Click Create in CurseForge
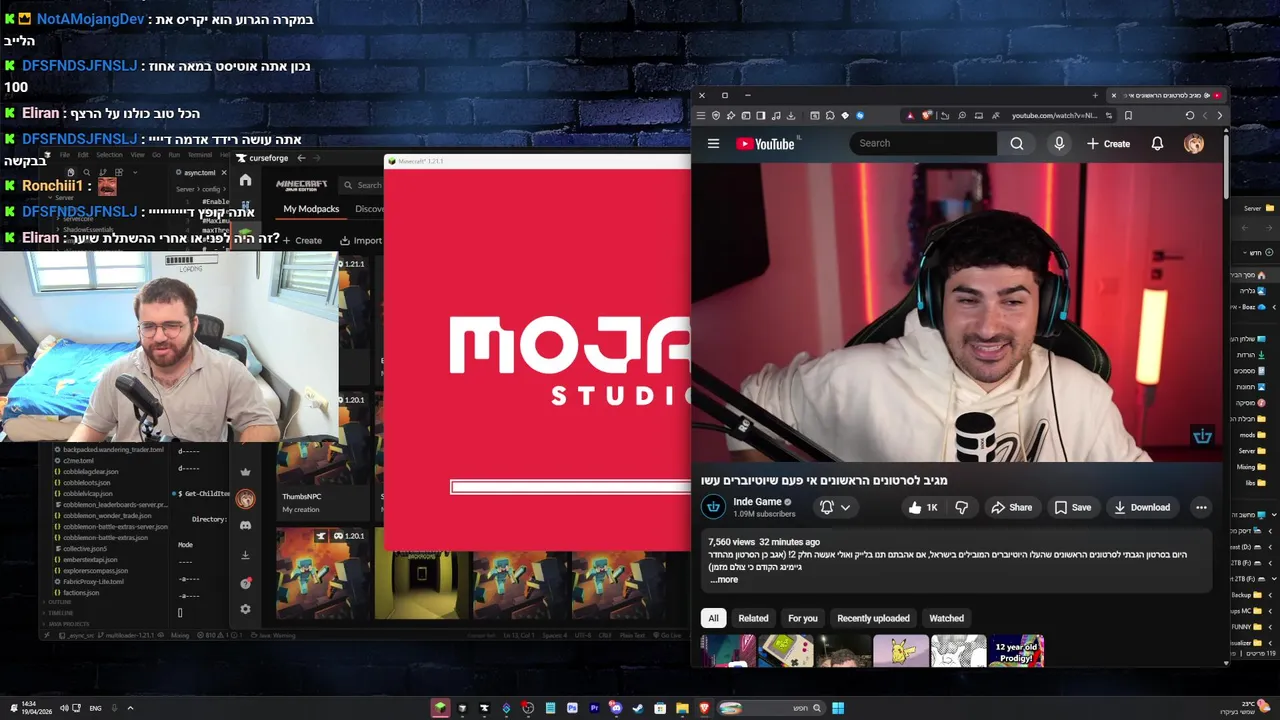 point(302,240)
